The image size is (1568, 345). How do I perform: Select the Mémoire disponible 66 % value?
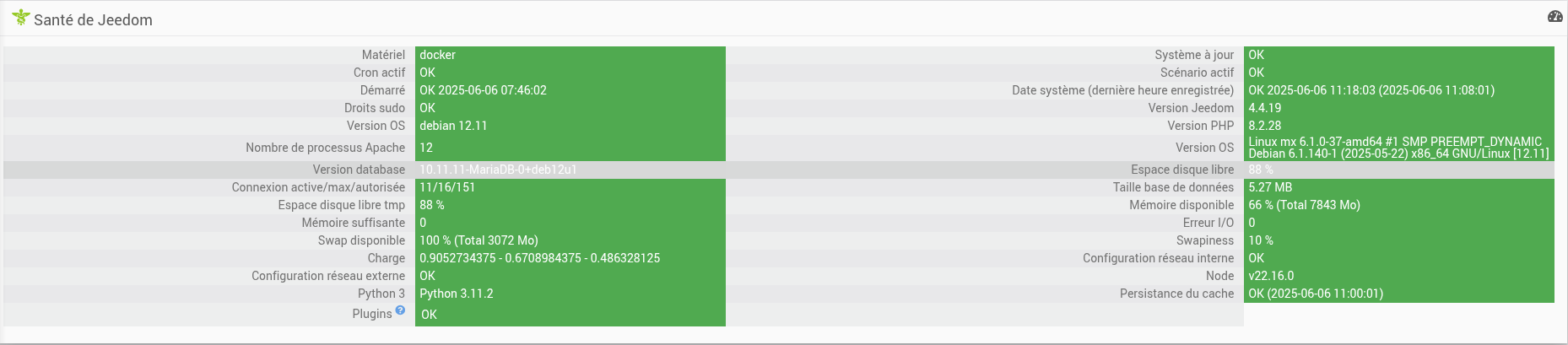point(1399,205)
